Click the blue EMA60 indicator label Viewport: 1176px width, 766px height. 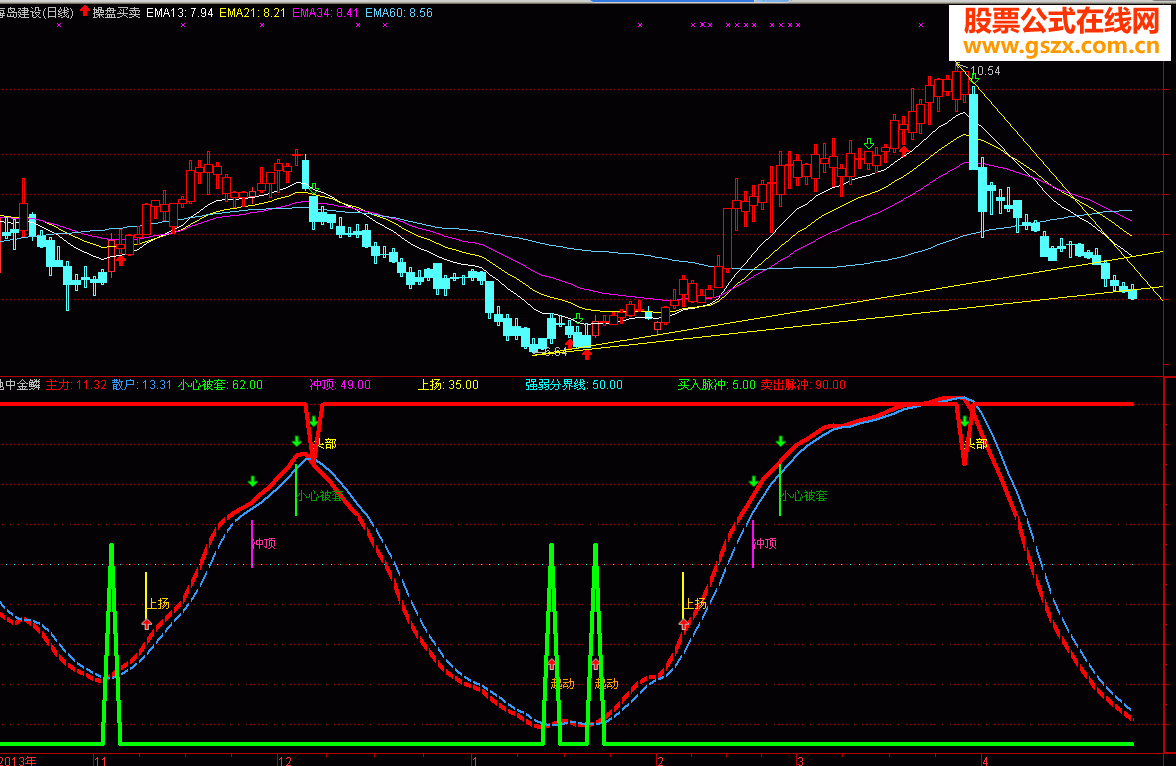point(398,13)
